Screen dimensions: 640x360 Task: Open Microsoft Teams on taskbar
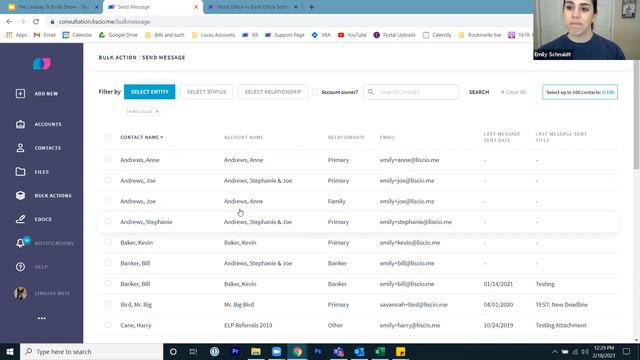[338, 351]
